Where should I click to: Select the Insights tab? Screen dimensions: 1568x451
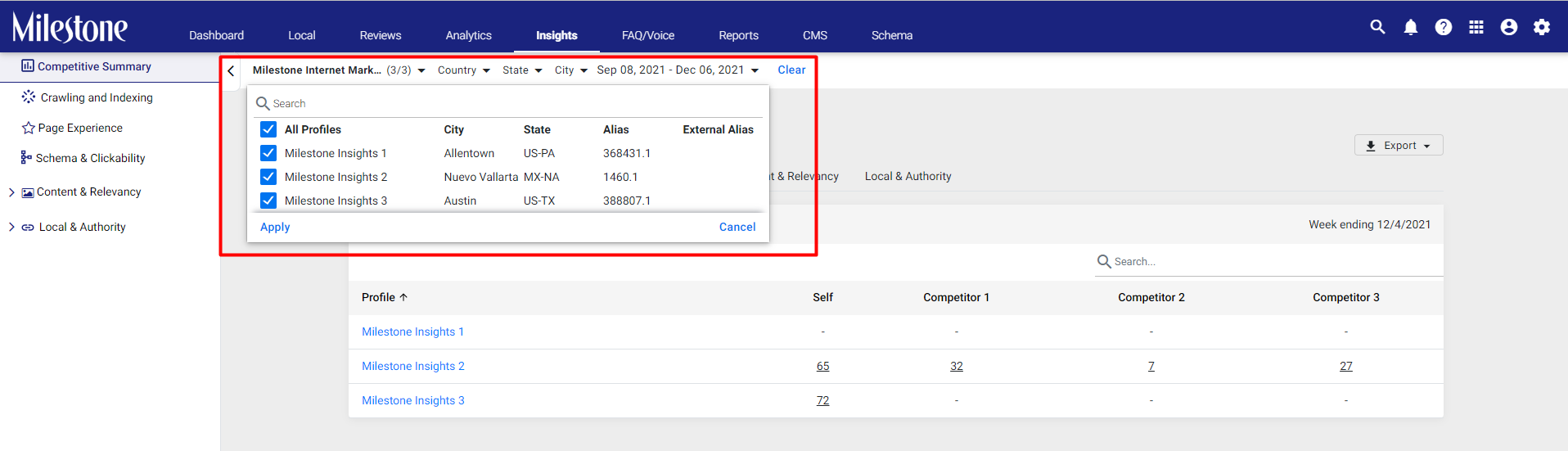[x=556, y=35]
